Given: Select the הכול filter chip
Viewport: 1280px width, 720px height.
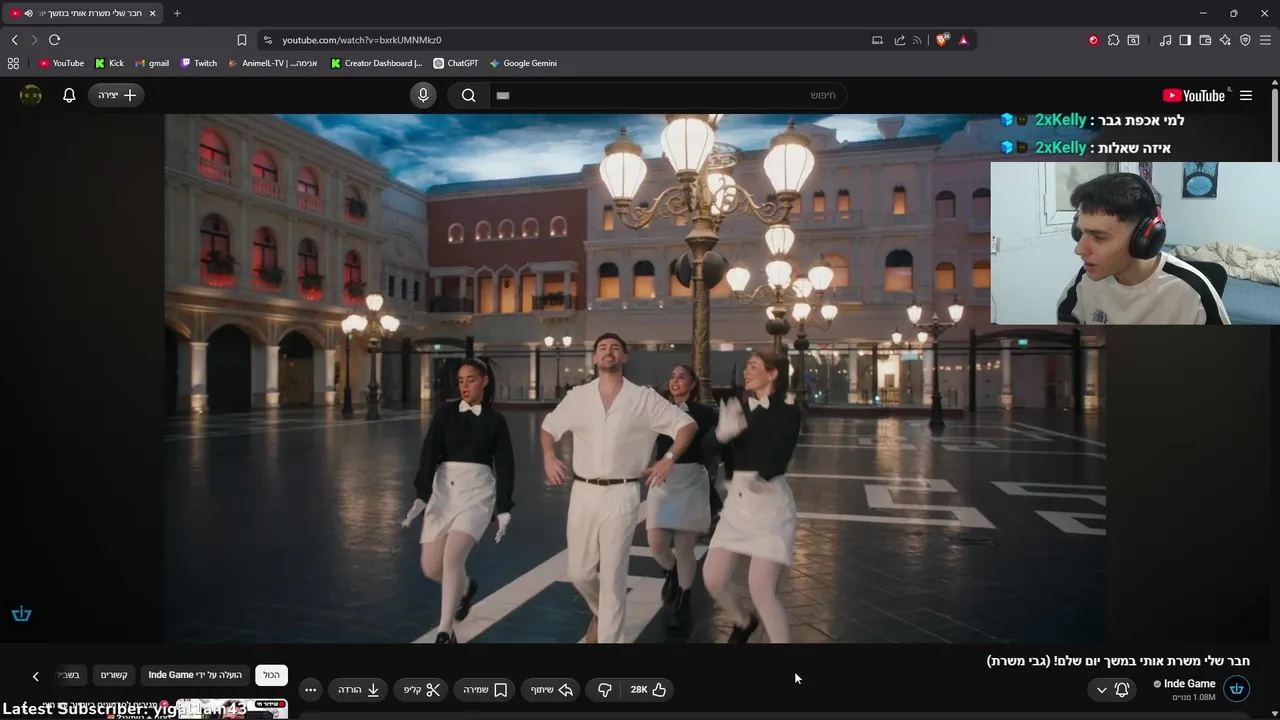Looking at the screenshot, I should coord(272,675).
